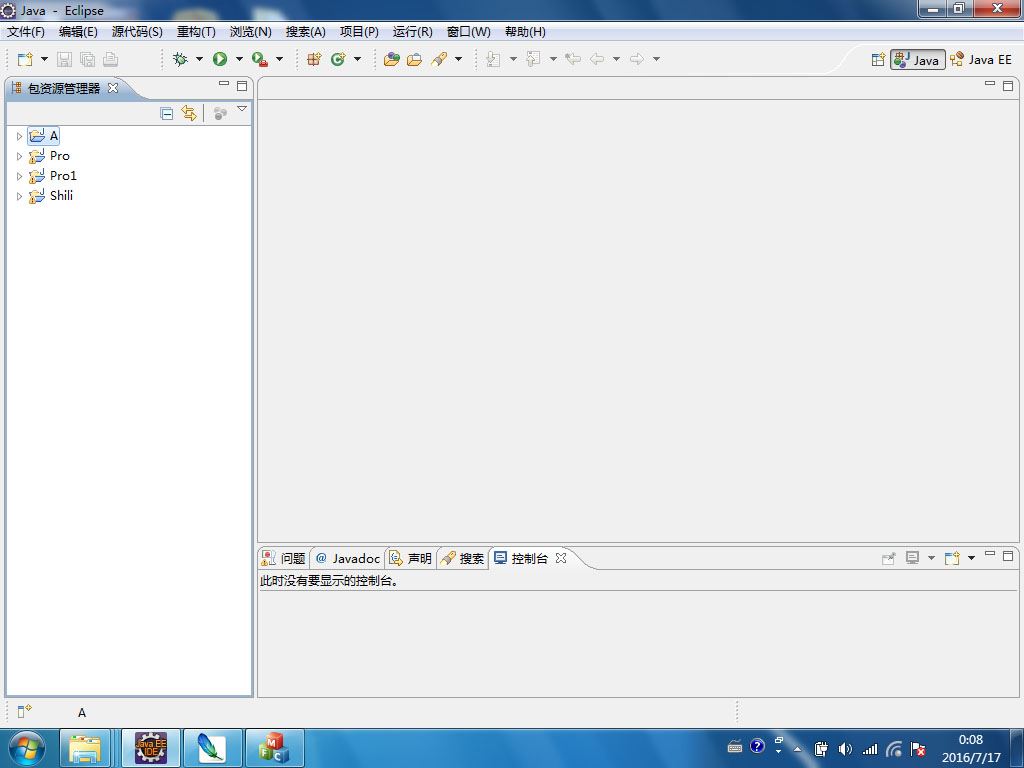Screen dimensions: 1024x768
Task: Click the Run External Tools icon
Action: [x=260, y=59]
